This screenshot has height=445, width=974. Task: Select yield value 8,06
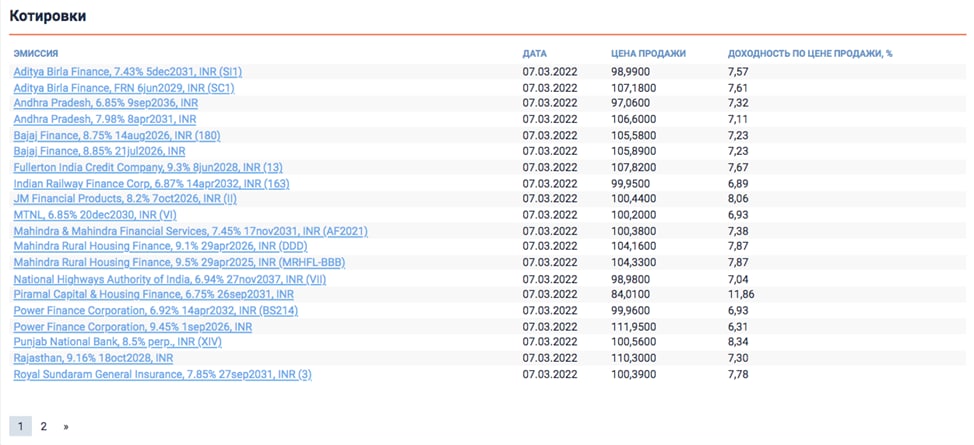(738, 199)
